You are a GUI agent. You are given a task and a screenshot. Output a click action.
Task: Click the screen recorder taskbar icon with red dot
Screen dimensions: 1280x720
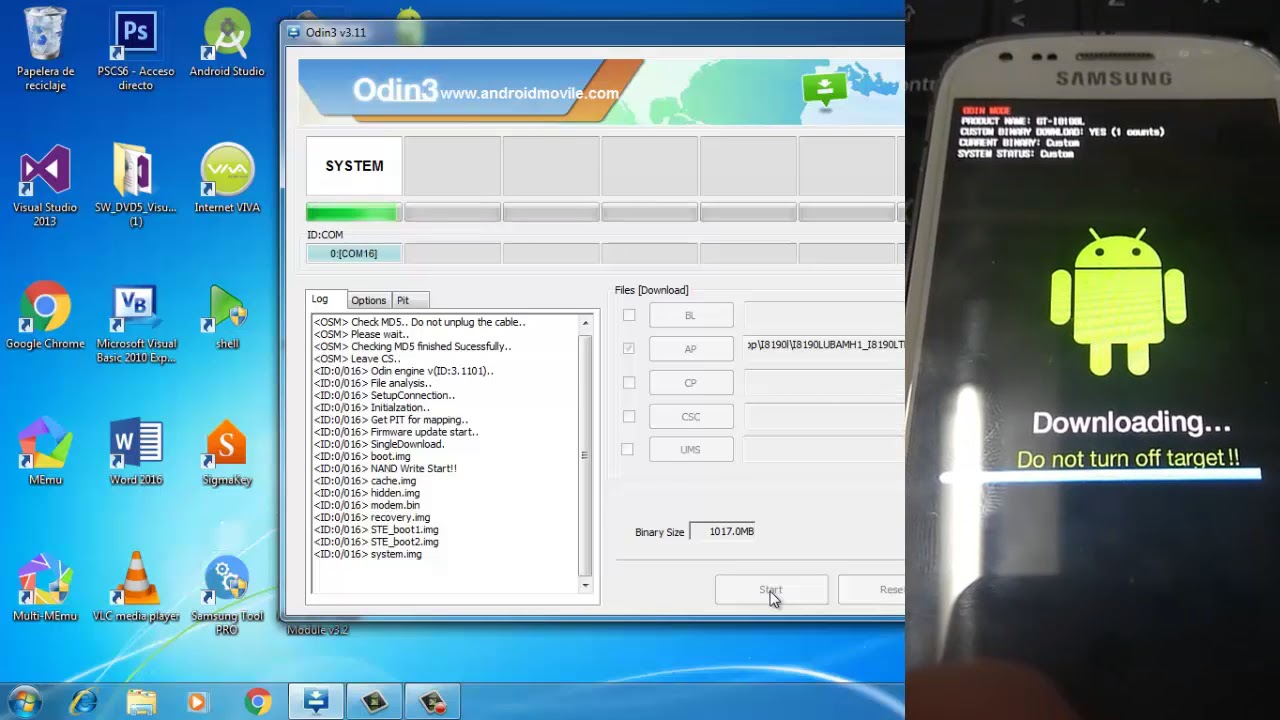click(x=434, y=701)
